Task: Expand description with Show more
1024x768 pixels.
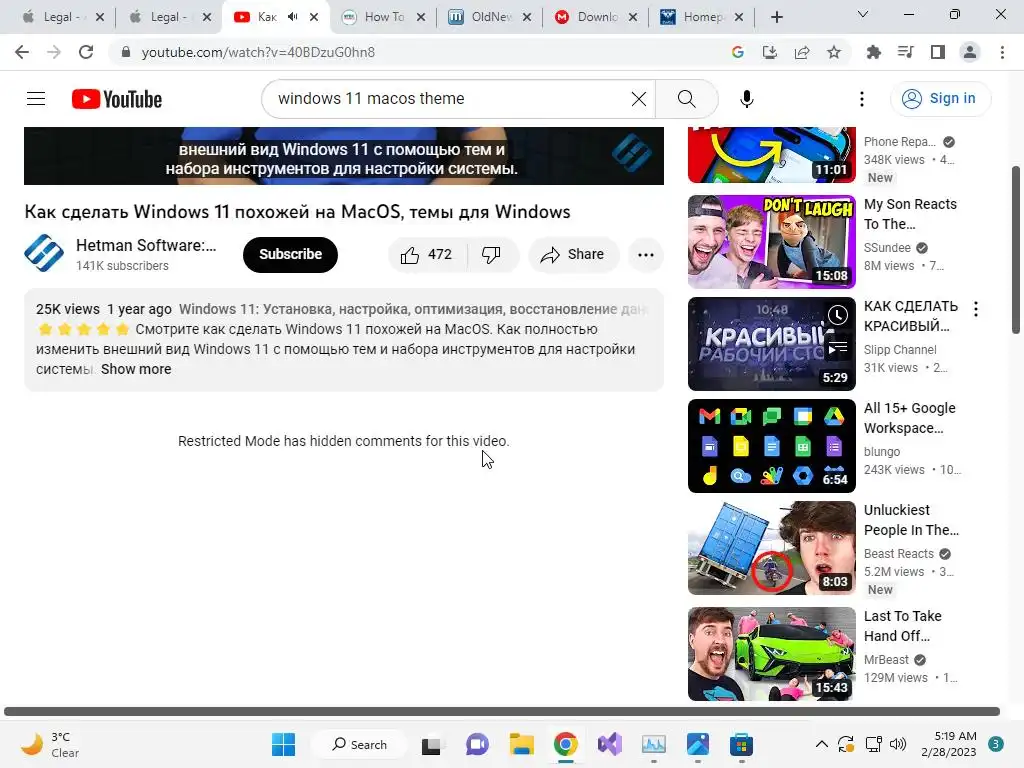Action: click(136, 369)
